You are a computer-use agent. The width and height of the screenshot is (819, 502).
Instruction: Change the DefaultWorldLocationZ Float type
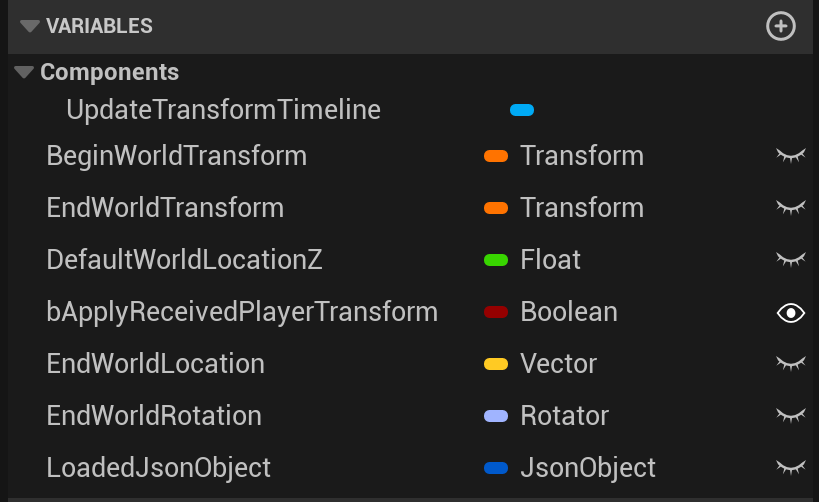point(550,260)
